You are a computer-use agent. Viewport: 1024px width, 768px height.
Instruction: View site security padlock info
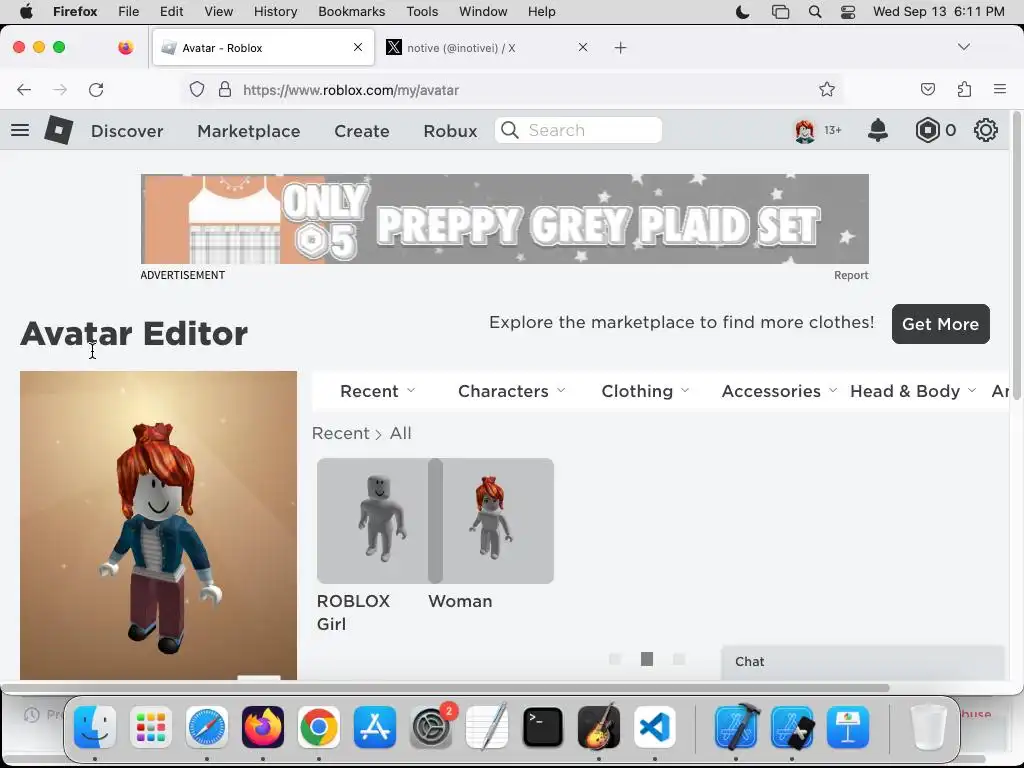pos(225,89)
